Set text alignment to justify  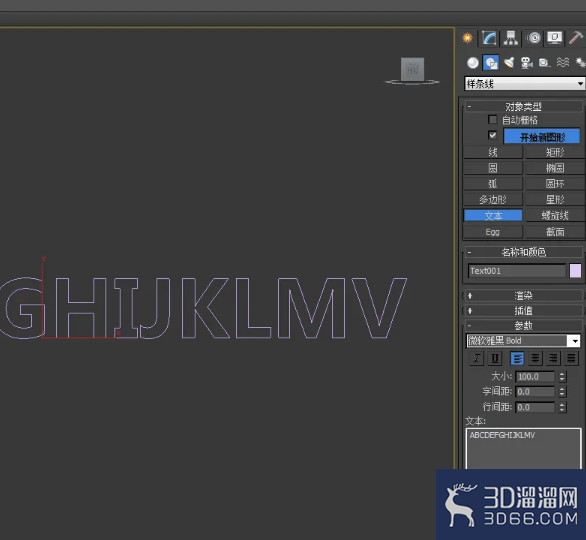(x=571, y=358)
